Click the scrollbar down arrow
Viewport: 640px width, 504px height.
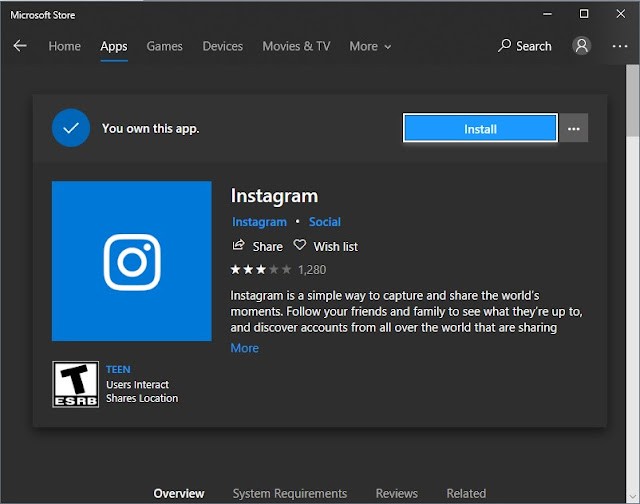pyautogui.click(x=633, y=497)
